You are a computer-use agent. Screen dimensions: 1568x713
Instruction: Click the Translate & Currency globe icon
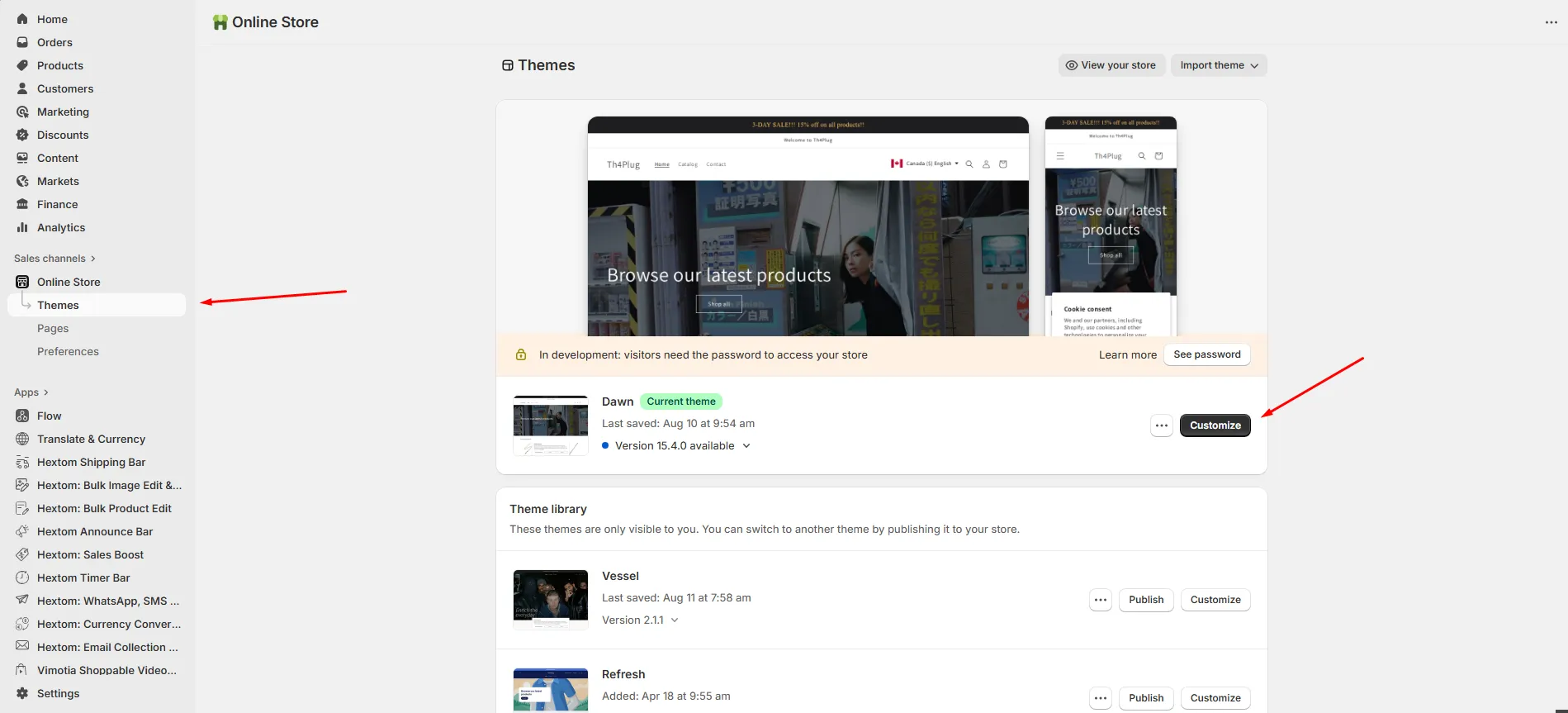[22, 439]
